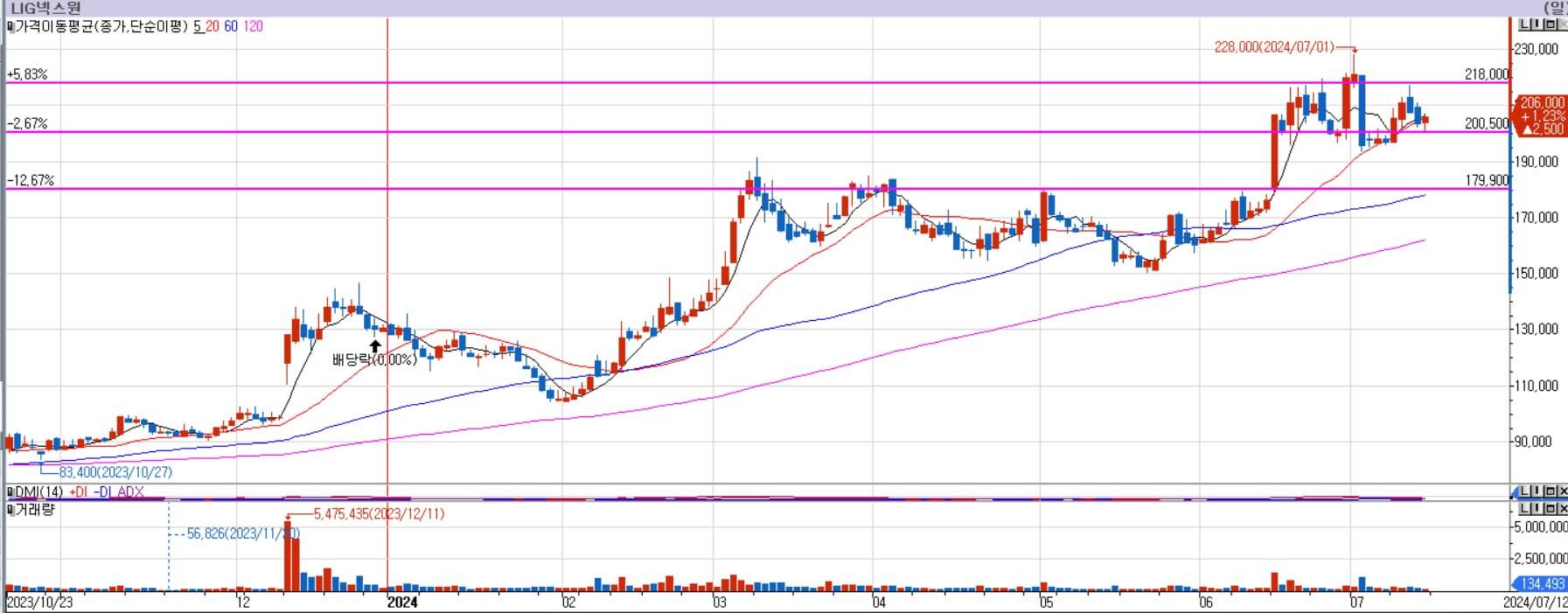1568x613 pixels.
Task: Click the 거래량 volume label
Action: (34, 509)
